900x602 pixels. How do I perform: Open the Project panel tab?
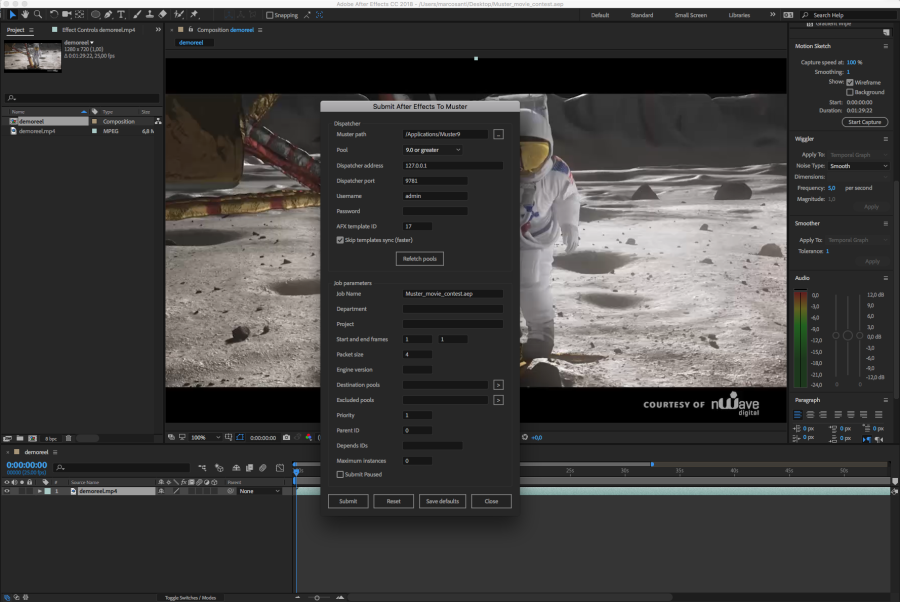(15, 30)
